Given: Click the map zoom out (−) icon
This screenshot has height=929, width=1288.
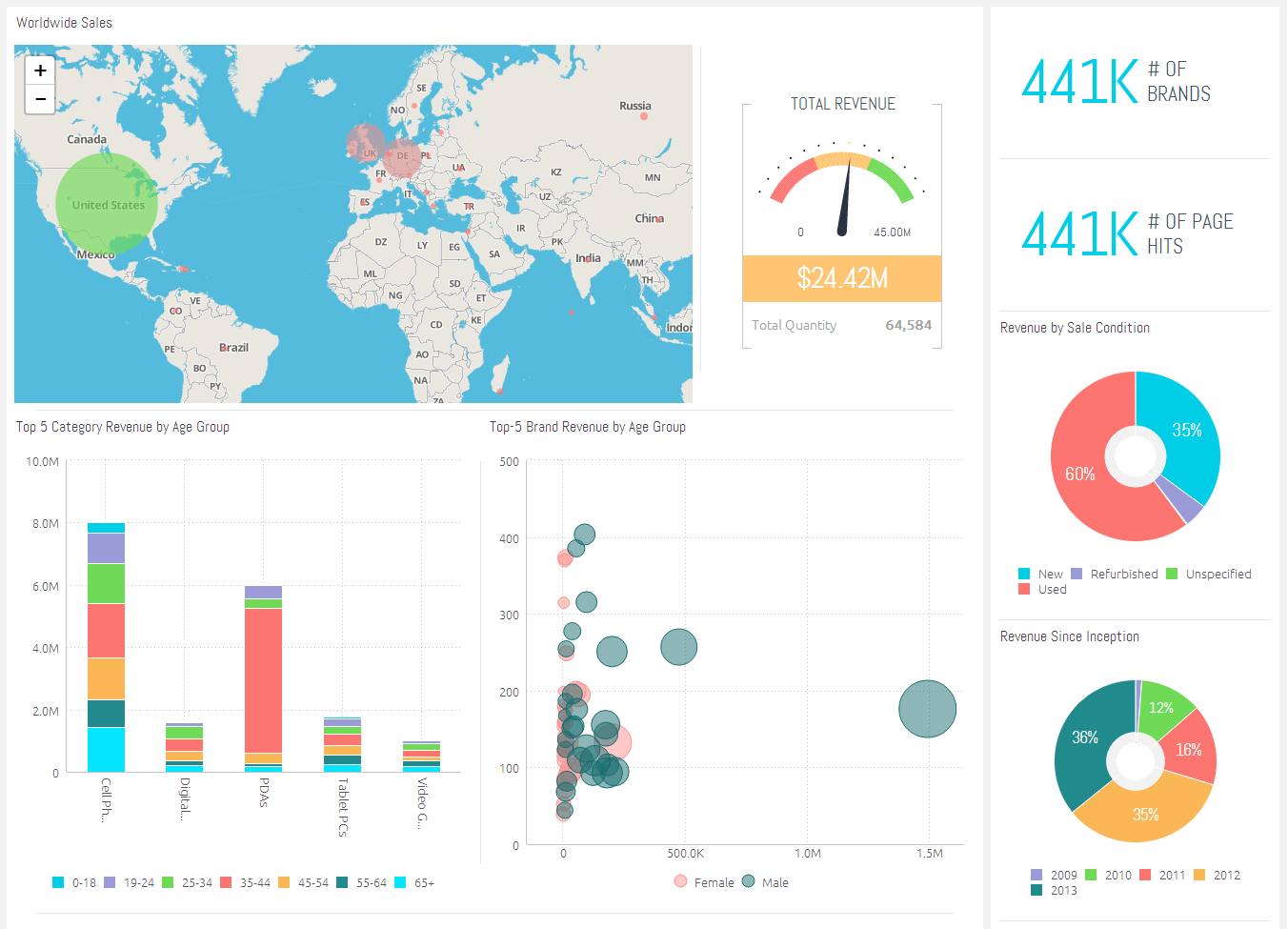Looking at the screenshot, I should pyautogui.click(x=39, y=99).
